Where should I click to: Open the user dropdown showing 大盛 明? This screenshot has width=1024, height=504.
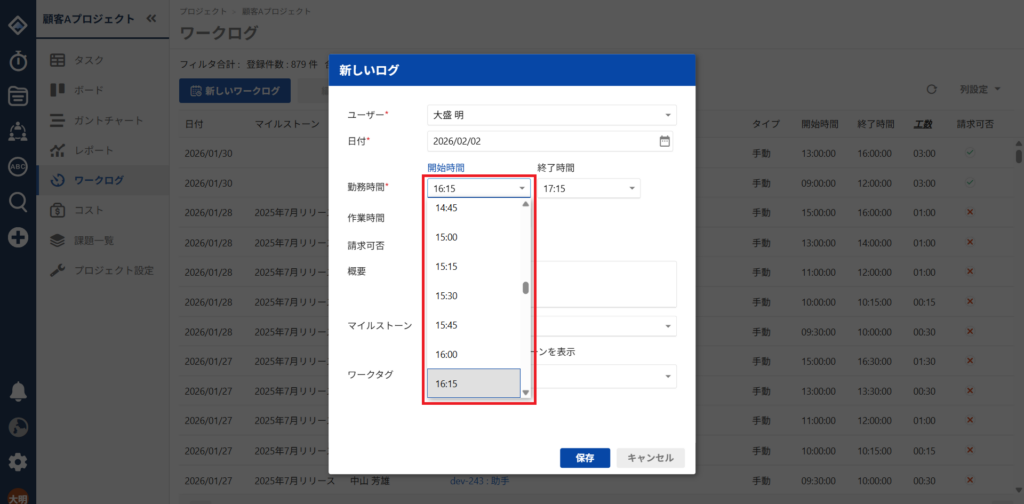tap(551, 115)
